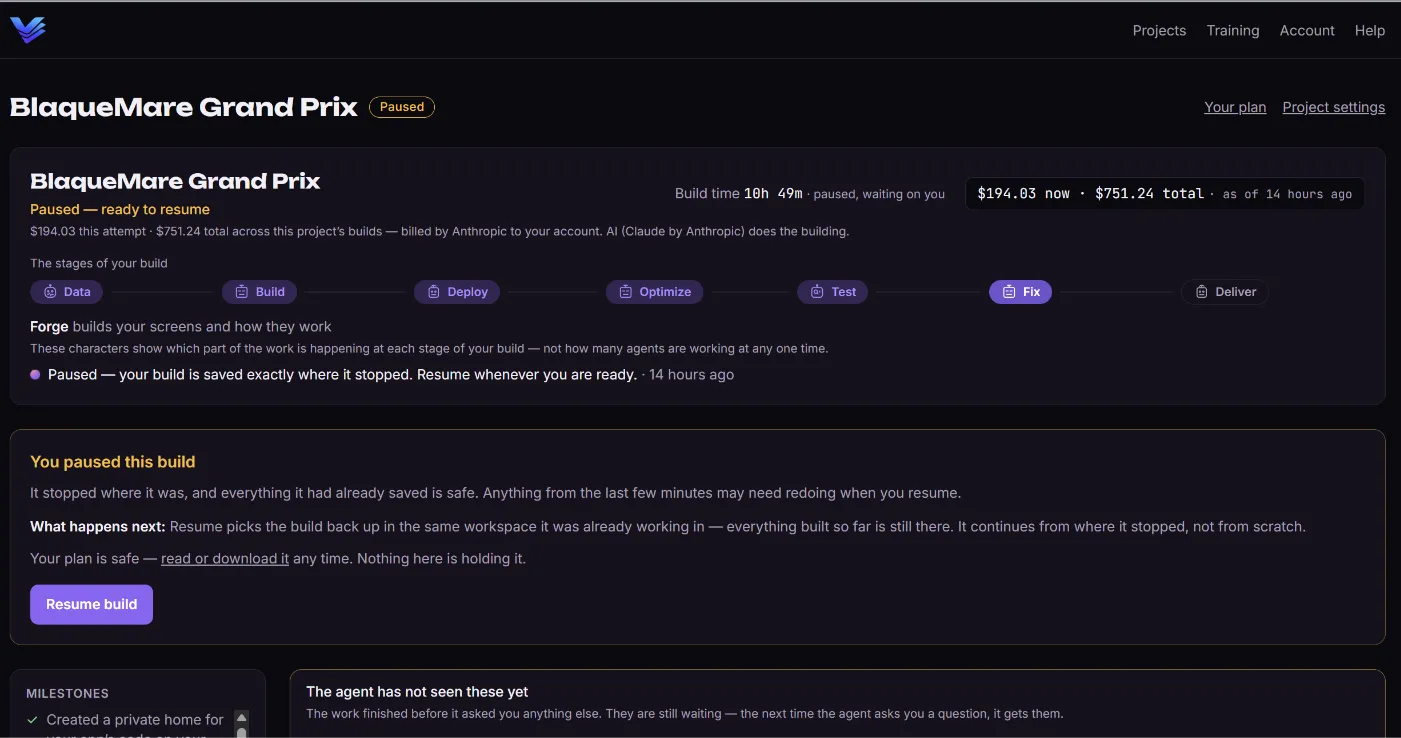1401x738 pixels.
Task: Click the app logo in the header
Action: pyautogui.click(x=28, y=30)
